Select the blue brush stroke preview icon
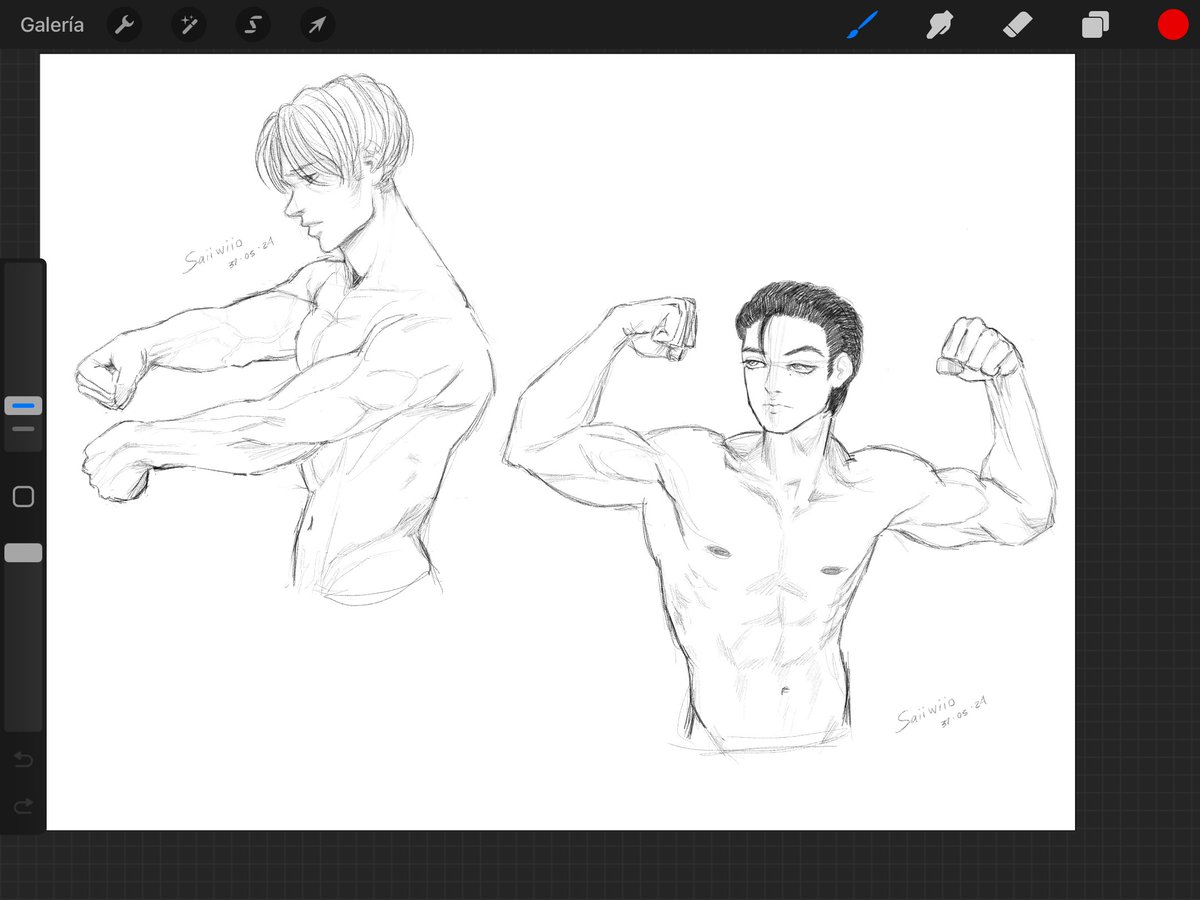The height and width of the screenshot is (900, 1200). (x=862, y=24)
